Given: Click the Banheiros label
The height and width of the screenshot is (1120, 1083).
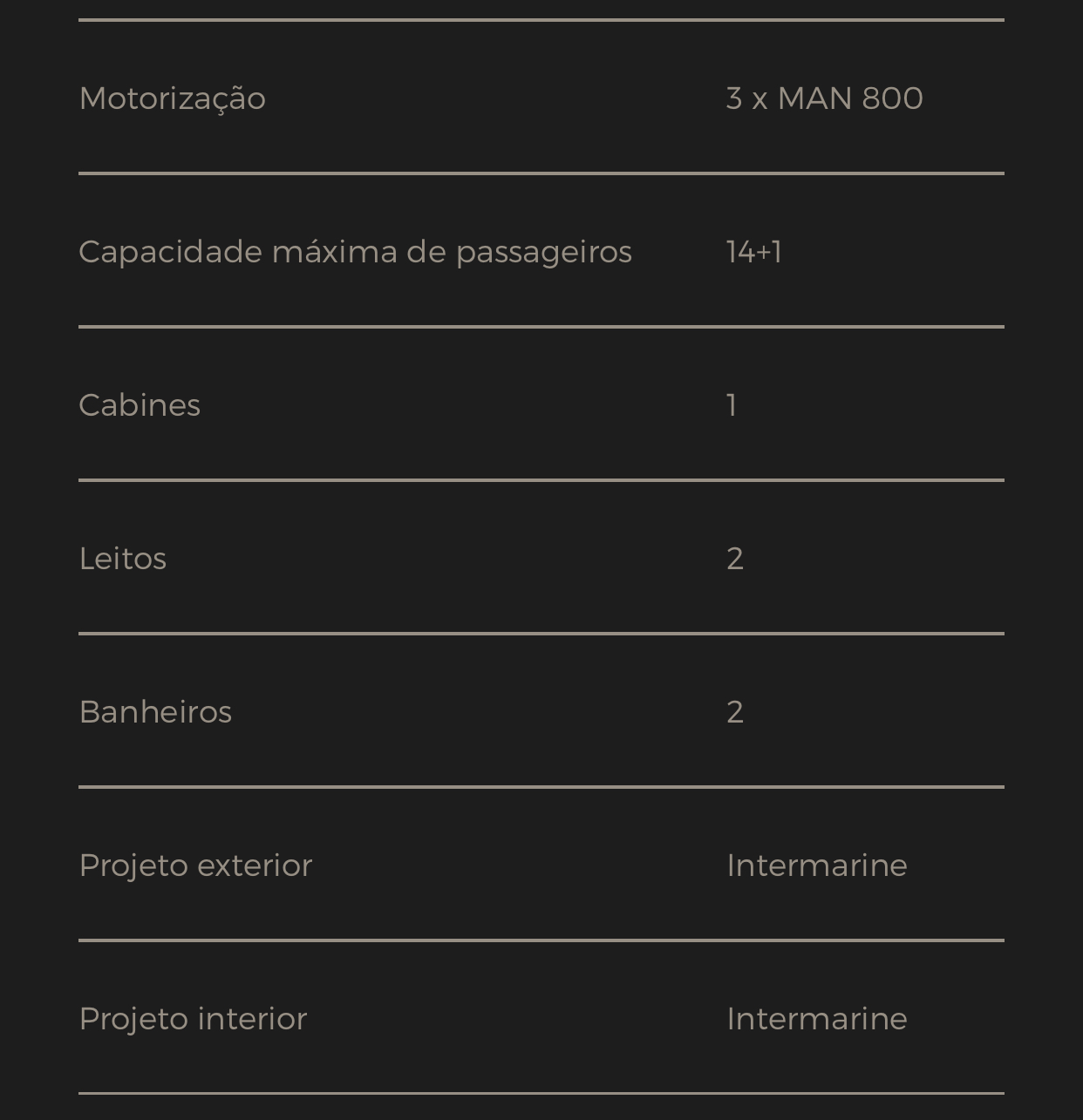Looking at the screenshot, I should click(155, 712).
